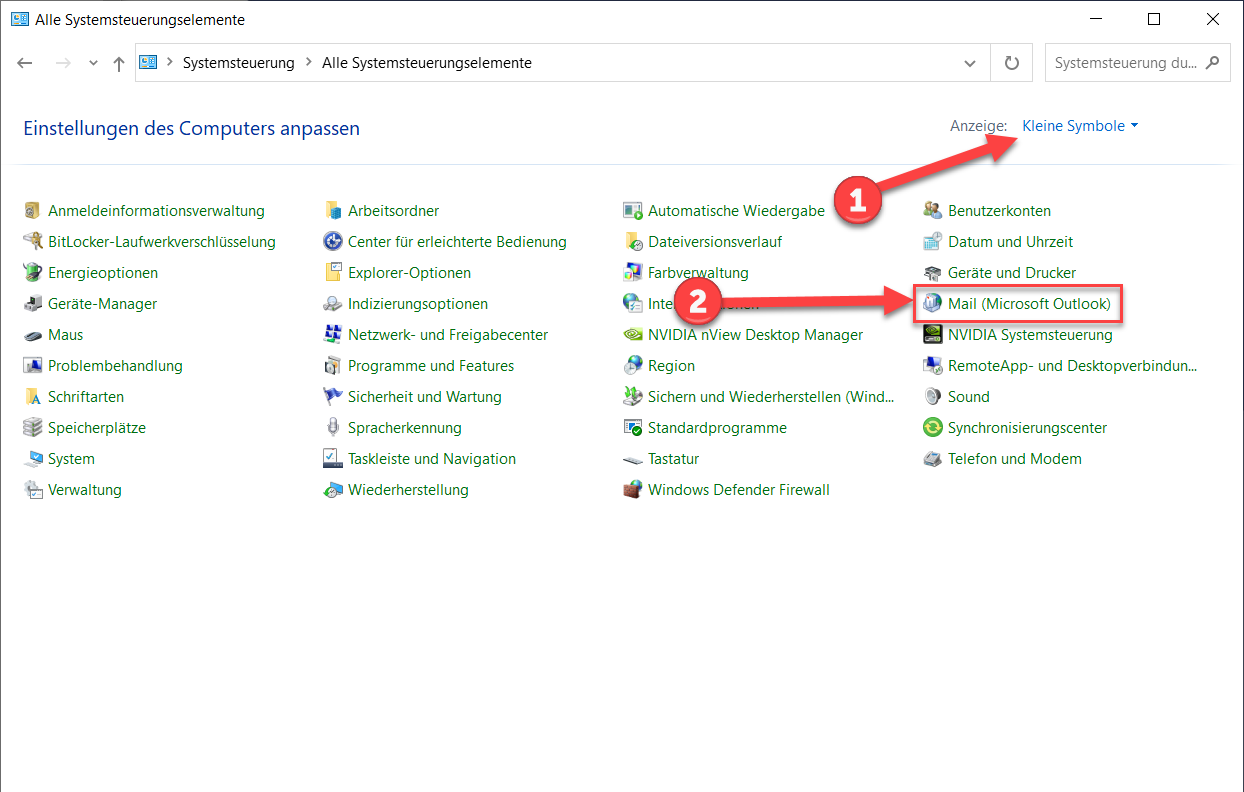Click the Windows Defender Firewall icon

coord(632,490)
